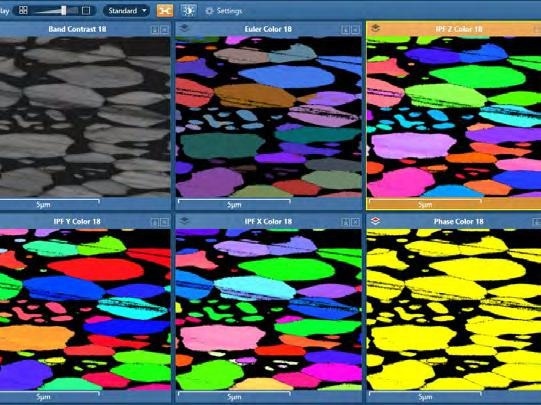Viewport: 541px width, 405px height.
Task: Select the Band Contrast 18 panel title
Action: coord(77,29)
